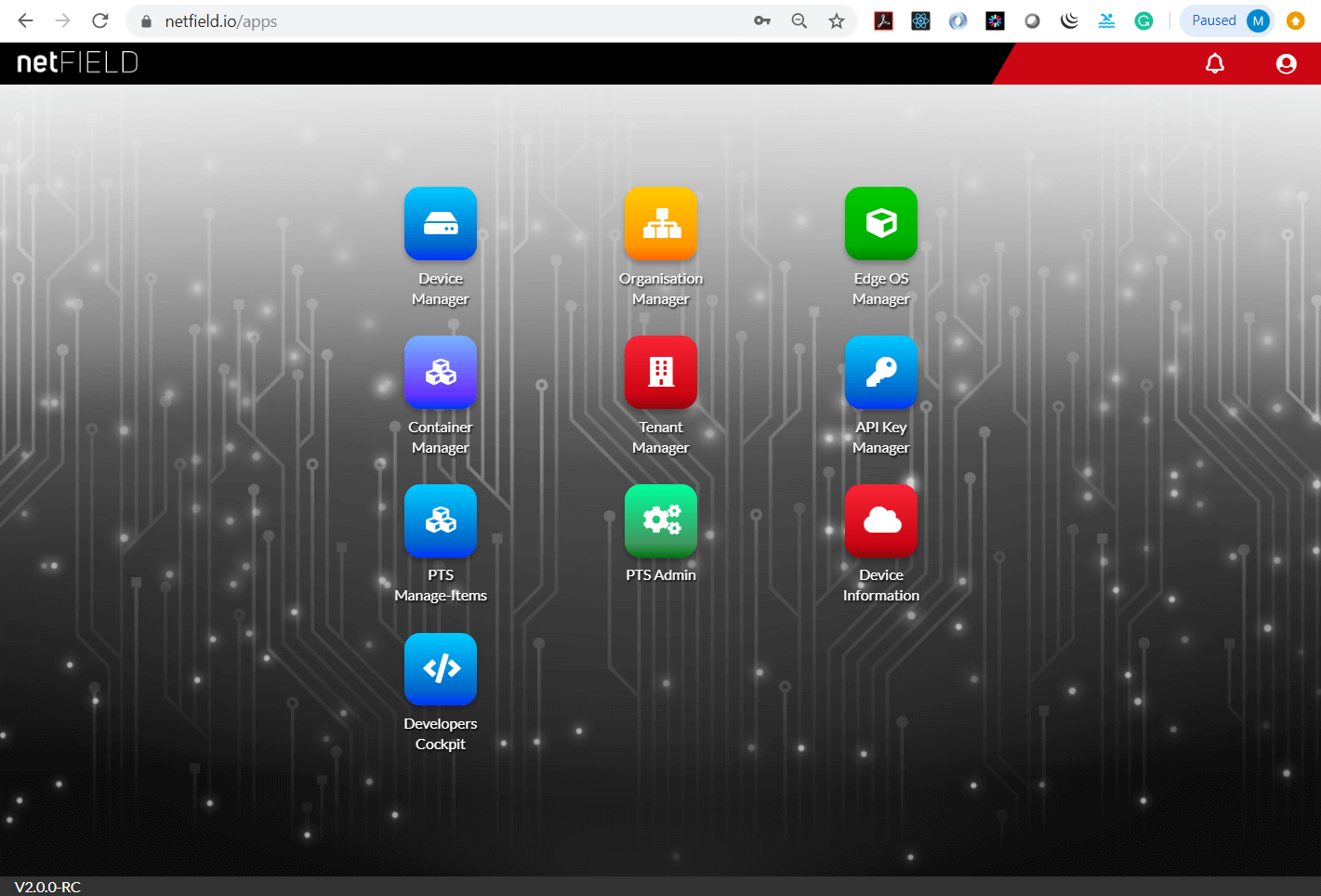Open API Key Manager

(x=881, y=373)
